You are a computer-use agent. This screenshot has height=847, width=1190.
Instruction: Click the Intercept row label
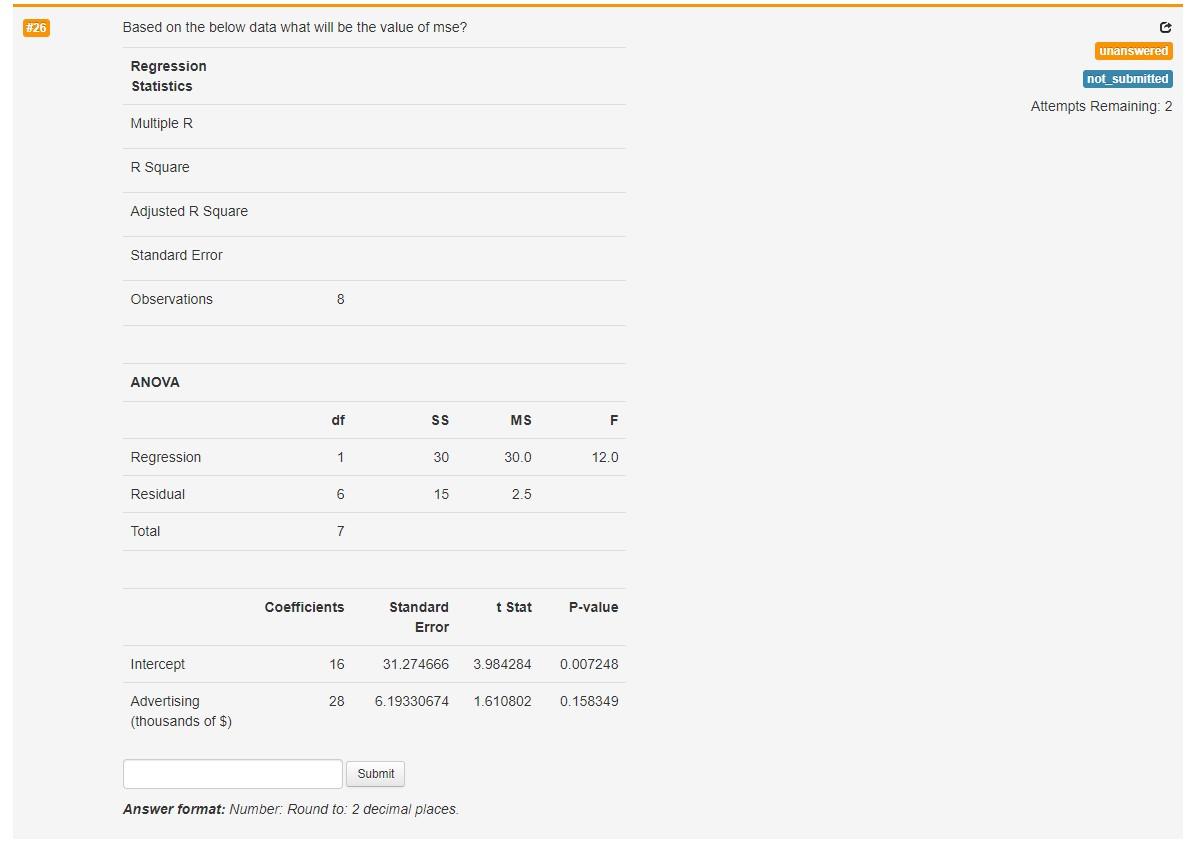[x=157, y=664]
